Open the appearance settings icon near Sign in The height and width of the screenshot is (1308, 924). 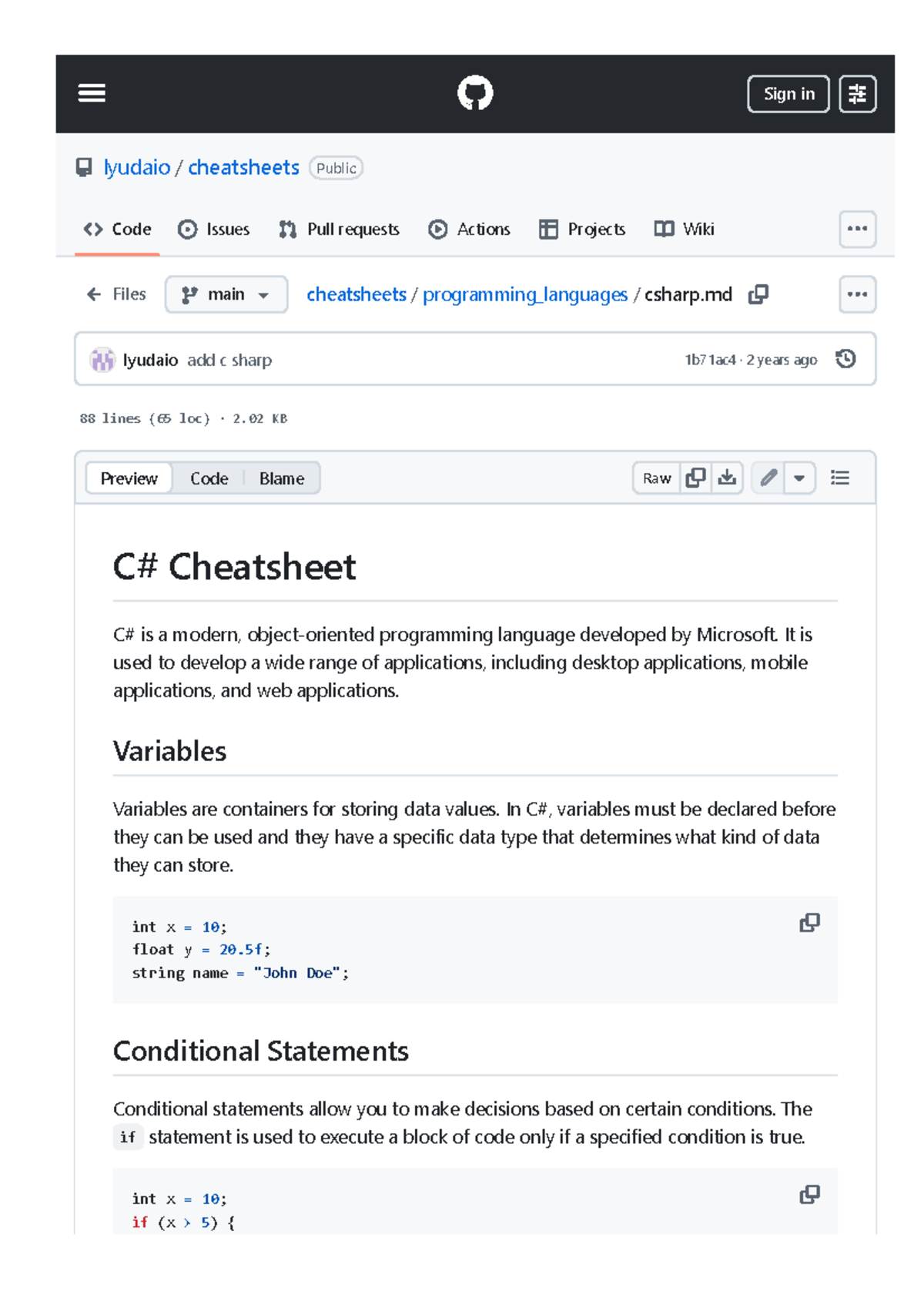tap(858, 93)
